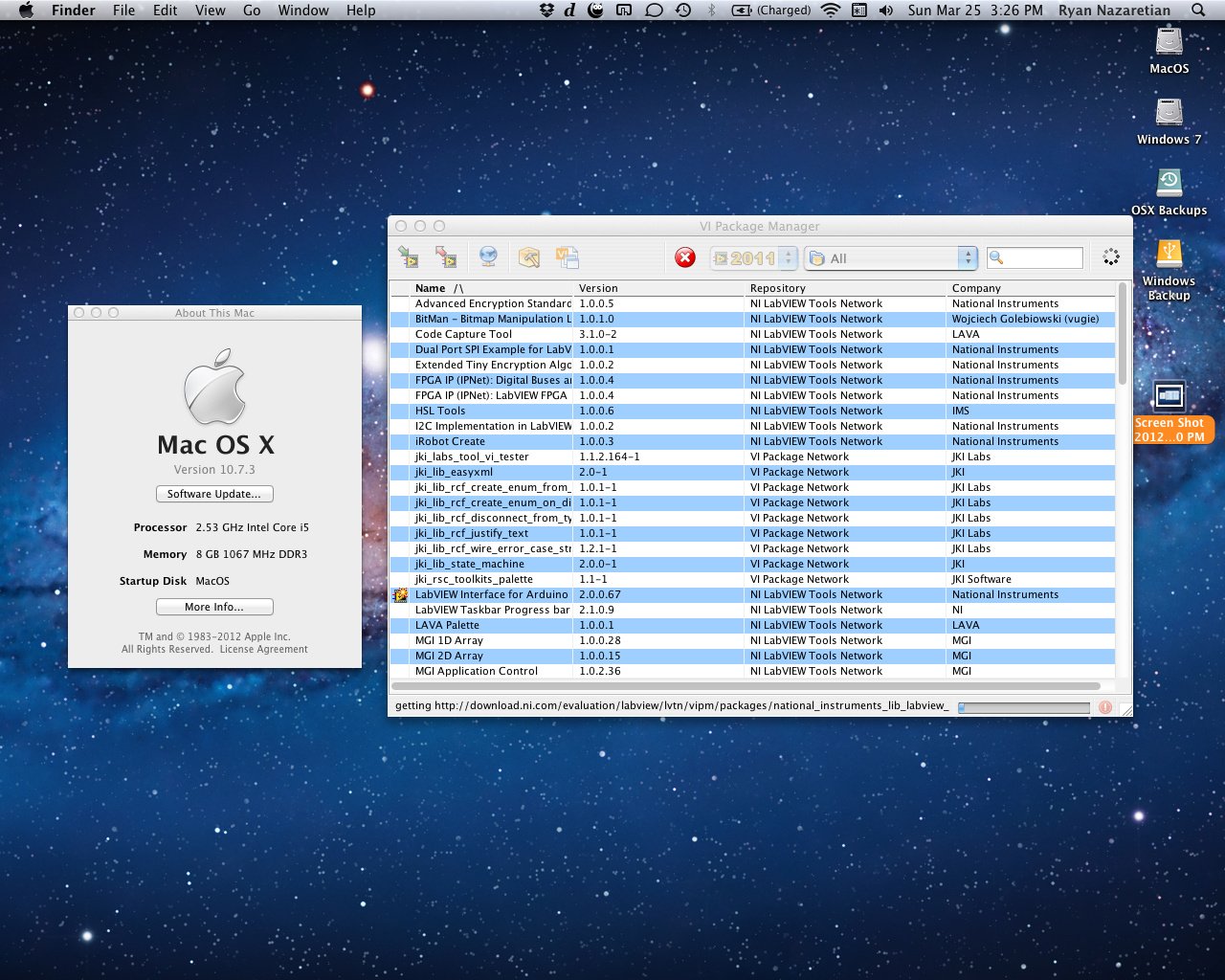The height and width of the screenshot is (980, 1225).
Task: Select the jki_lib_easyxml package row
Action: click(752, 472)
